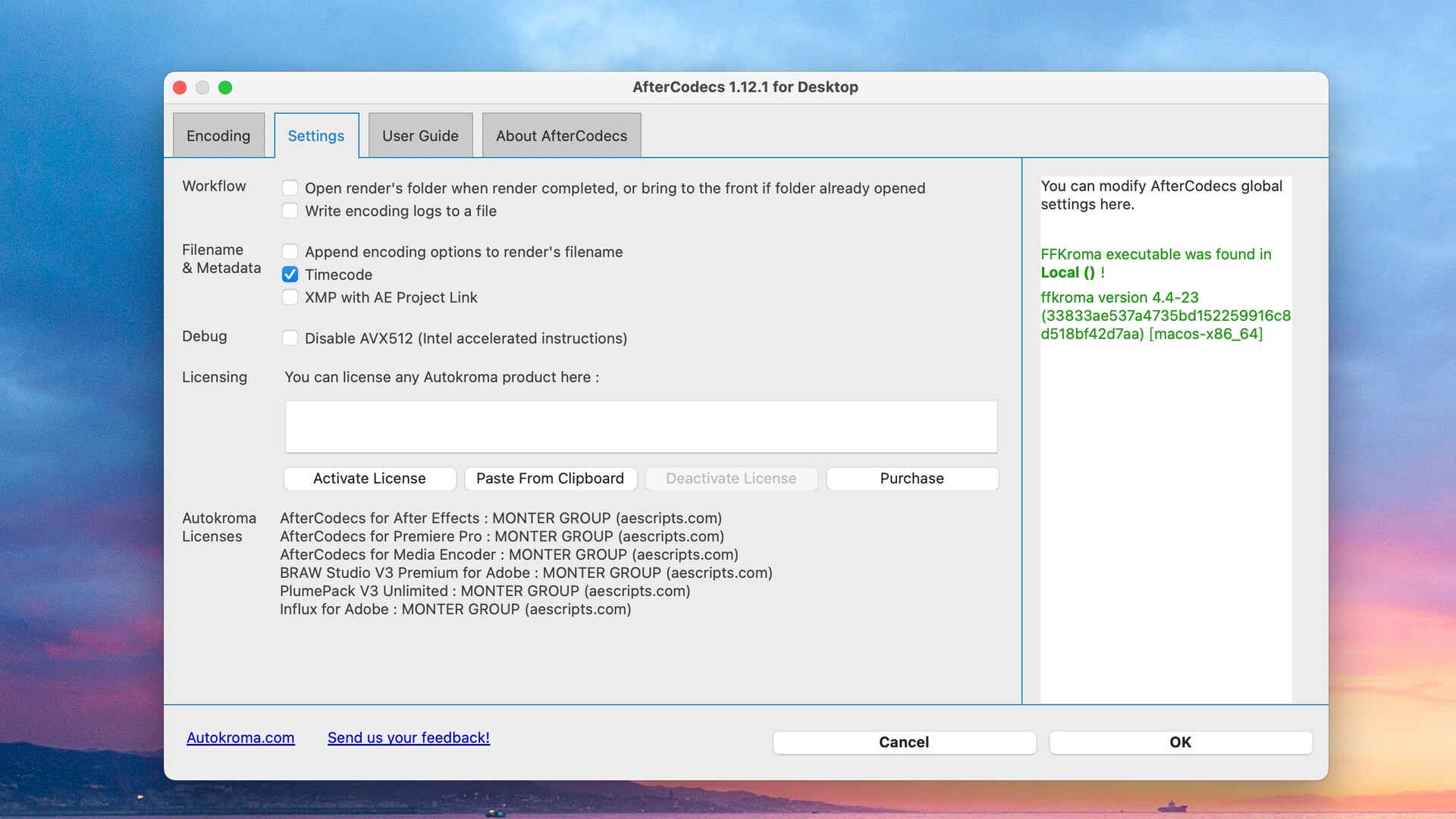Click the license key text field
The height and width of the screenshot is (819, 1456).
pos(641,427)
